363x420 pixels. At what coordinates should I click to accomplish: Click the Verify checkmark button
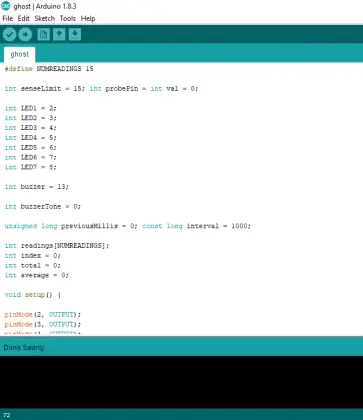(9, 34)
